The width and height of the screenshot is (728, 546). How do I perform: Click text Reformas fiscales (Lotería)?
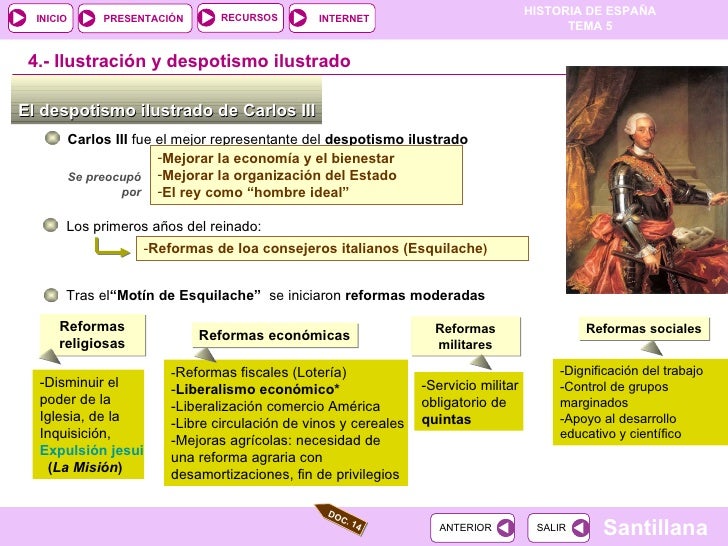(259, 372)
